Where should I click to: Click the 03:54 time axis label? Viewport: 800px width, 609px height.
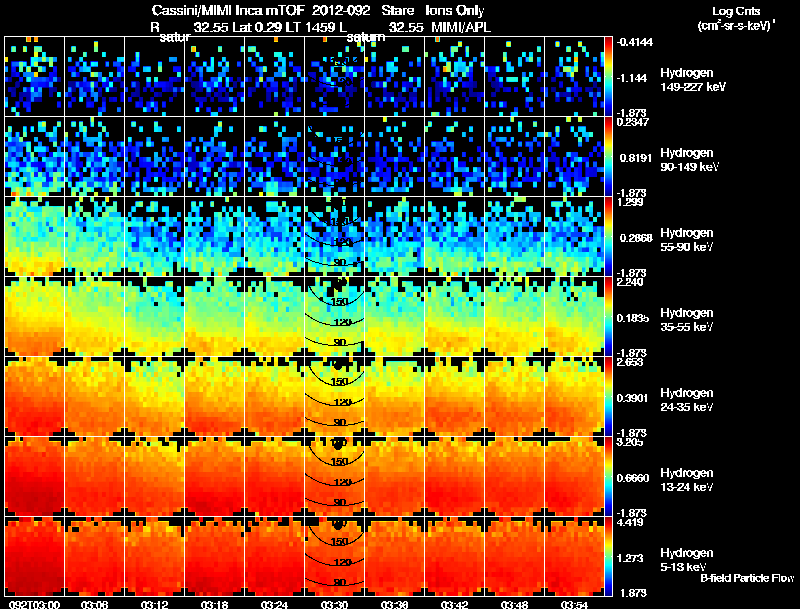(x=574, y=604)
